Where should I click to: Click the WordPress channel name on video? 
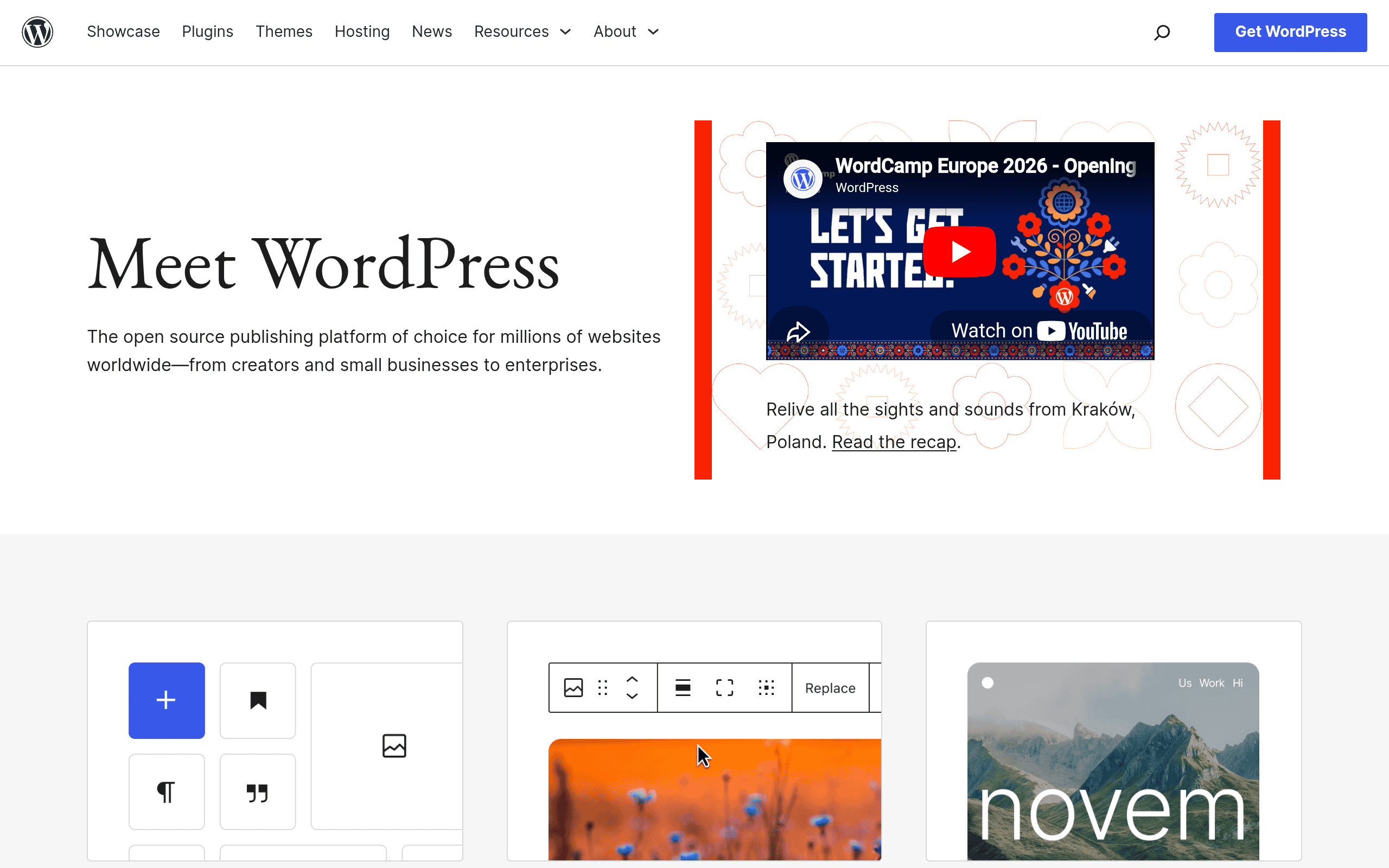866,188
